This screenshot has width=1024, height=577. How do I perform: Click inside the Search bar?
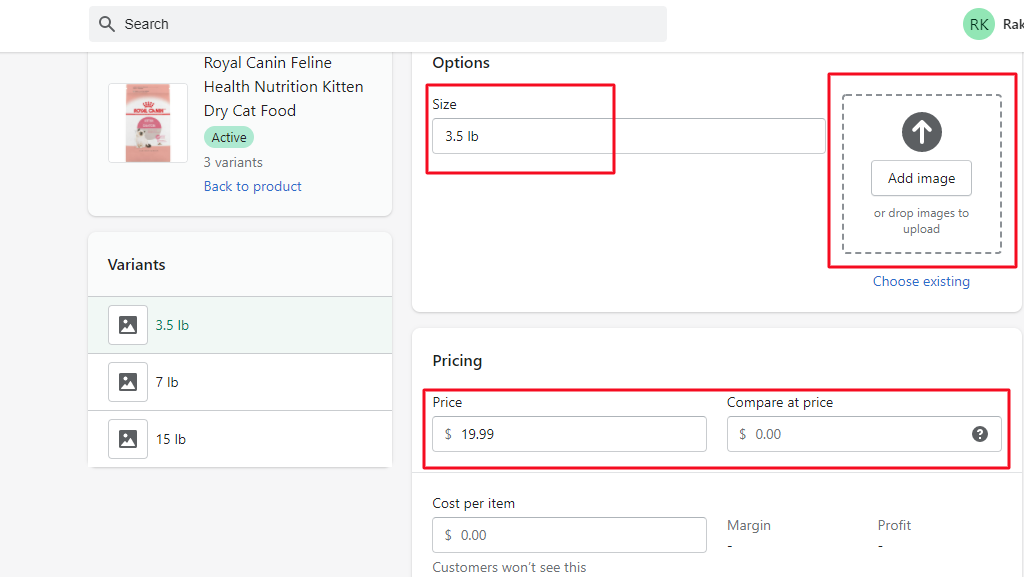[x=378, y=23]
